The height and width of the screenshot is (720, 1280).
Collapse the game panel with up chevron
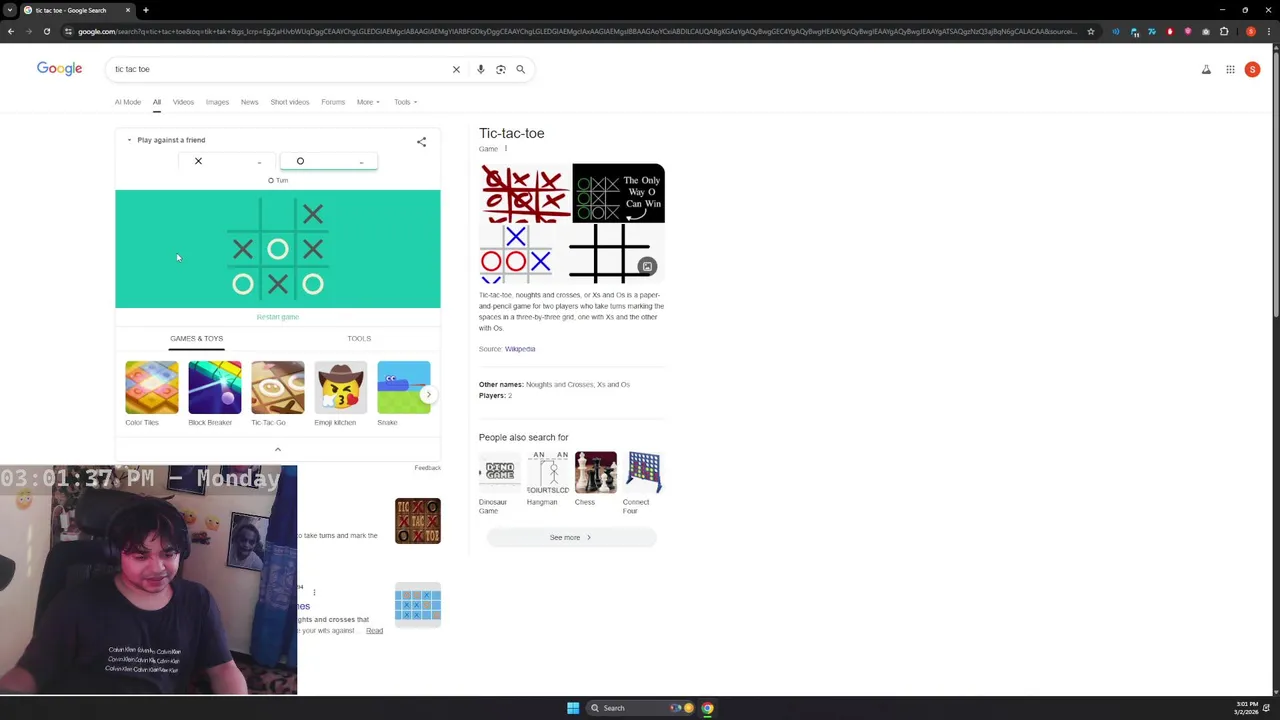(x=278, y=450)
